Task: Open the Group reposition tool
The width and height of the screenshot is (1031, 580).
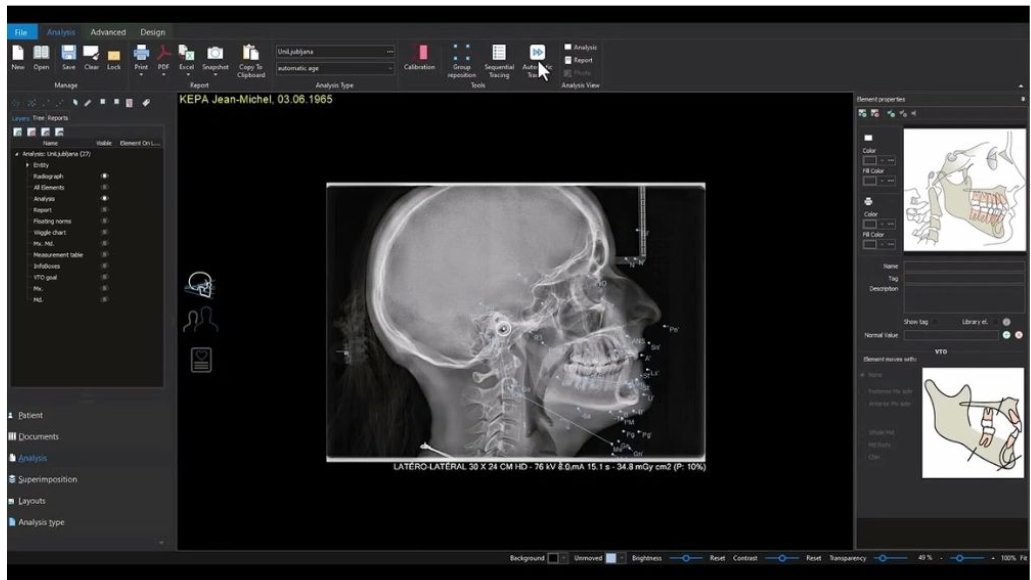Action: coord(461,54)
